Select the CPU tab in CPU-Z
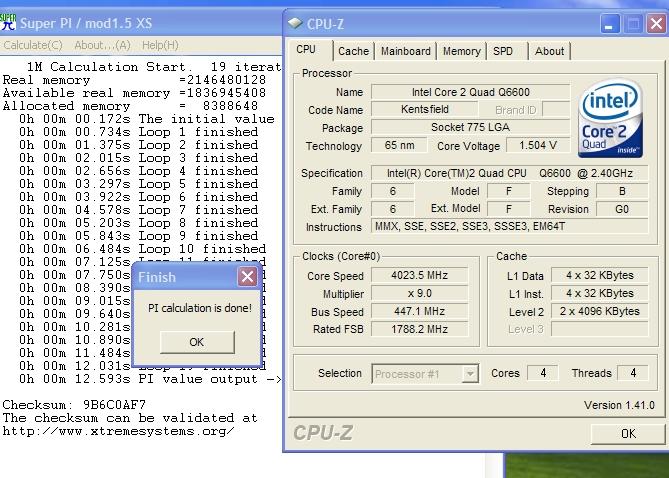 311,50
